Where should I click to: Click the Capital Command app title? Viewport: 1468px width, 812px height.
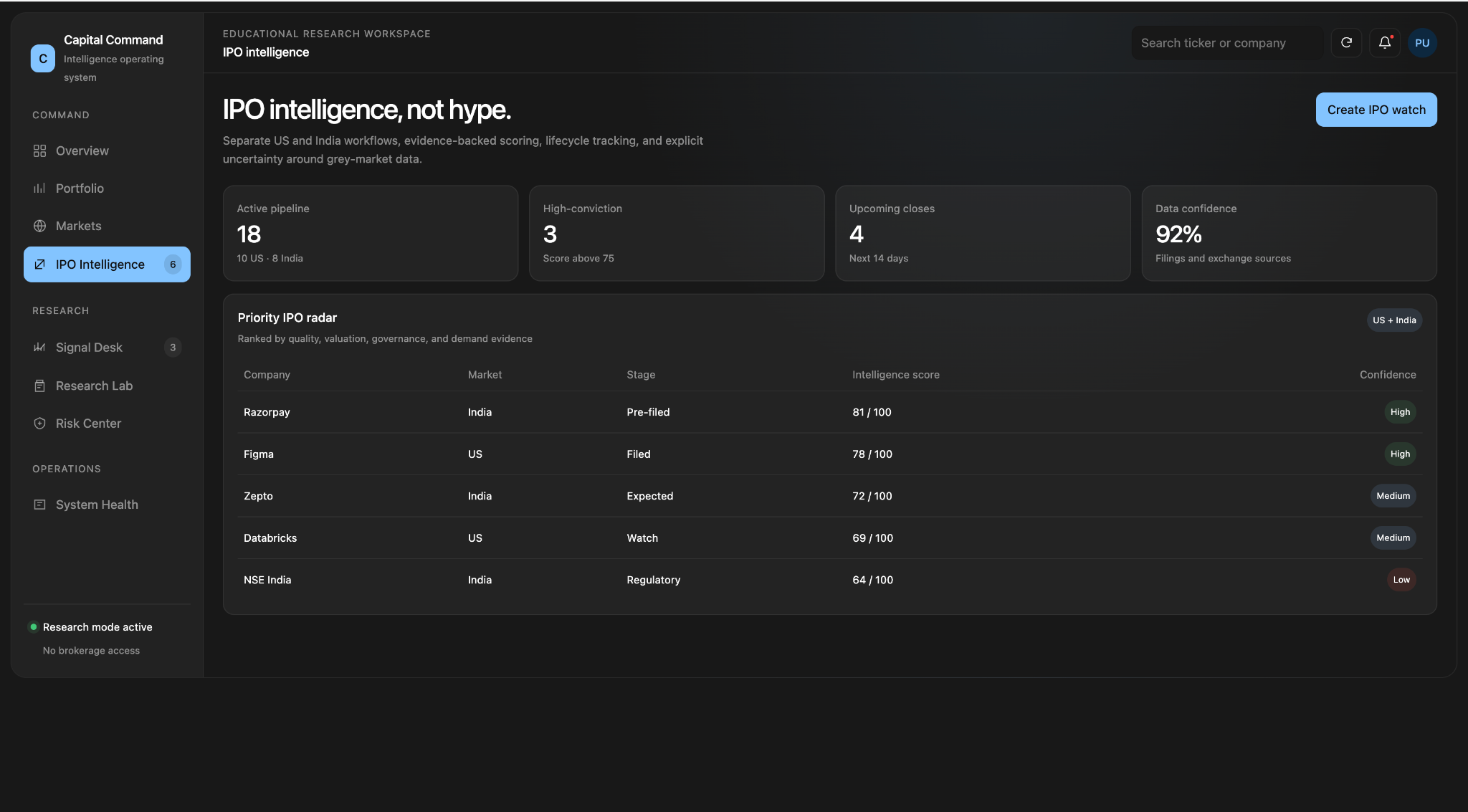[113, 40]
